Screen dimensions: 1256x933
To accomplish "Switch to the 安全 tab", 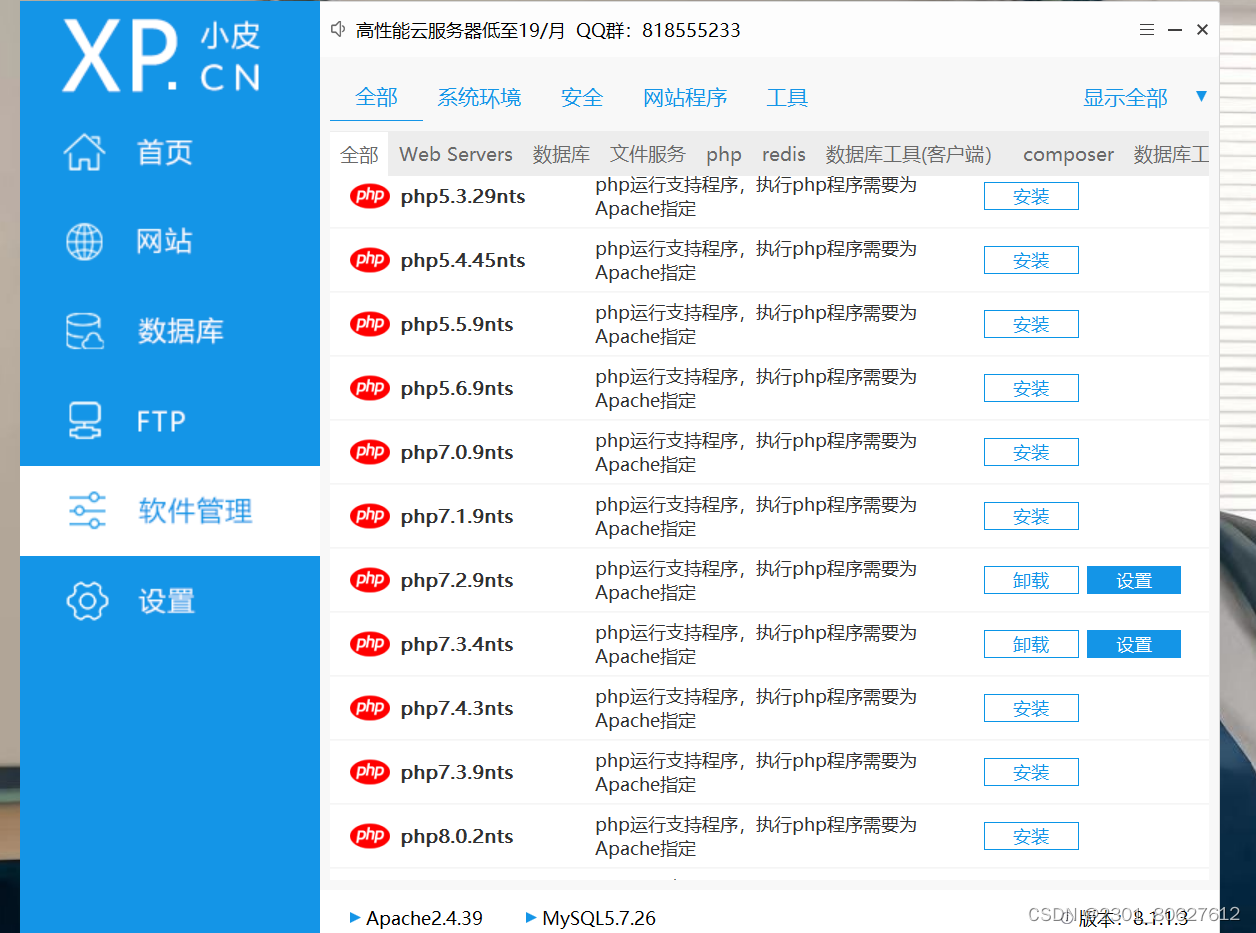I will [x=582, y=97].
